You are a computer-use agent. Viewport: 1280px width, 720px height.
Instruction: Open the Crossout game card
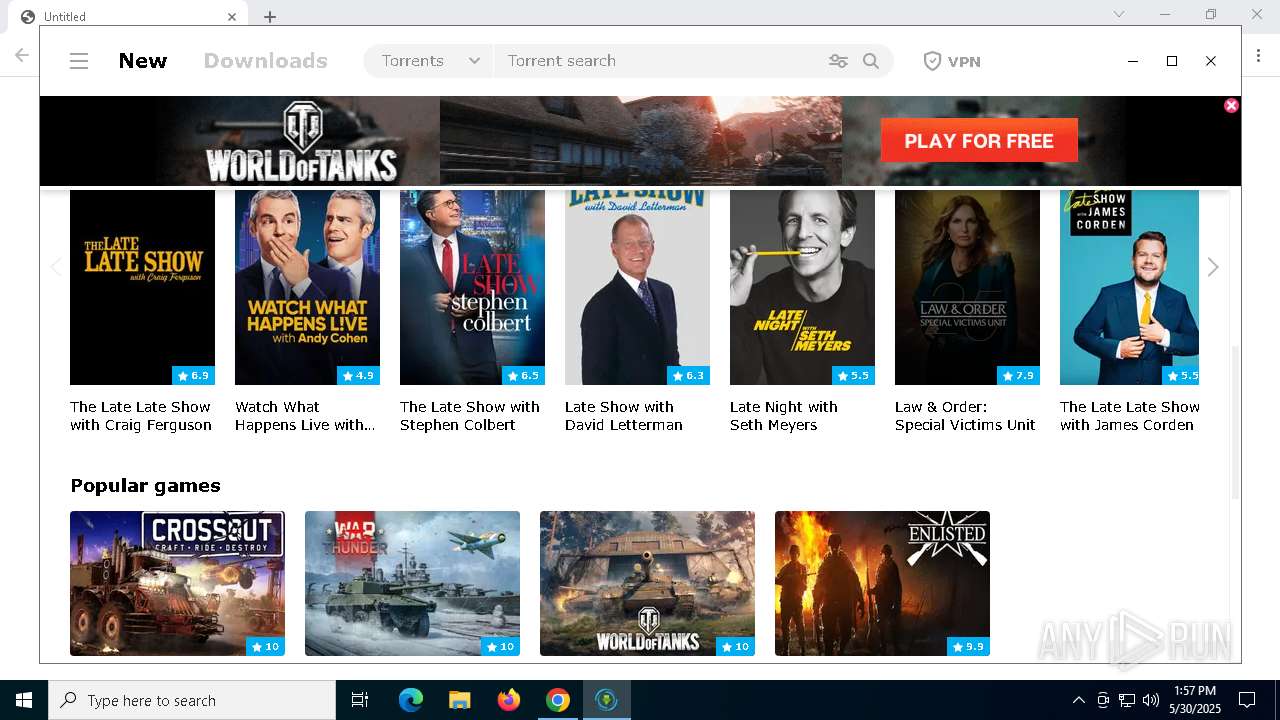coord(177,584)
